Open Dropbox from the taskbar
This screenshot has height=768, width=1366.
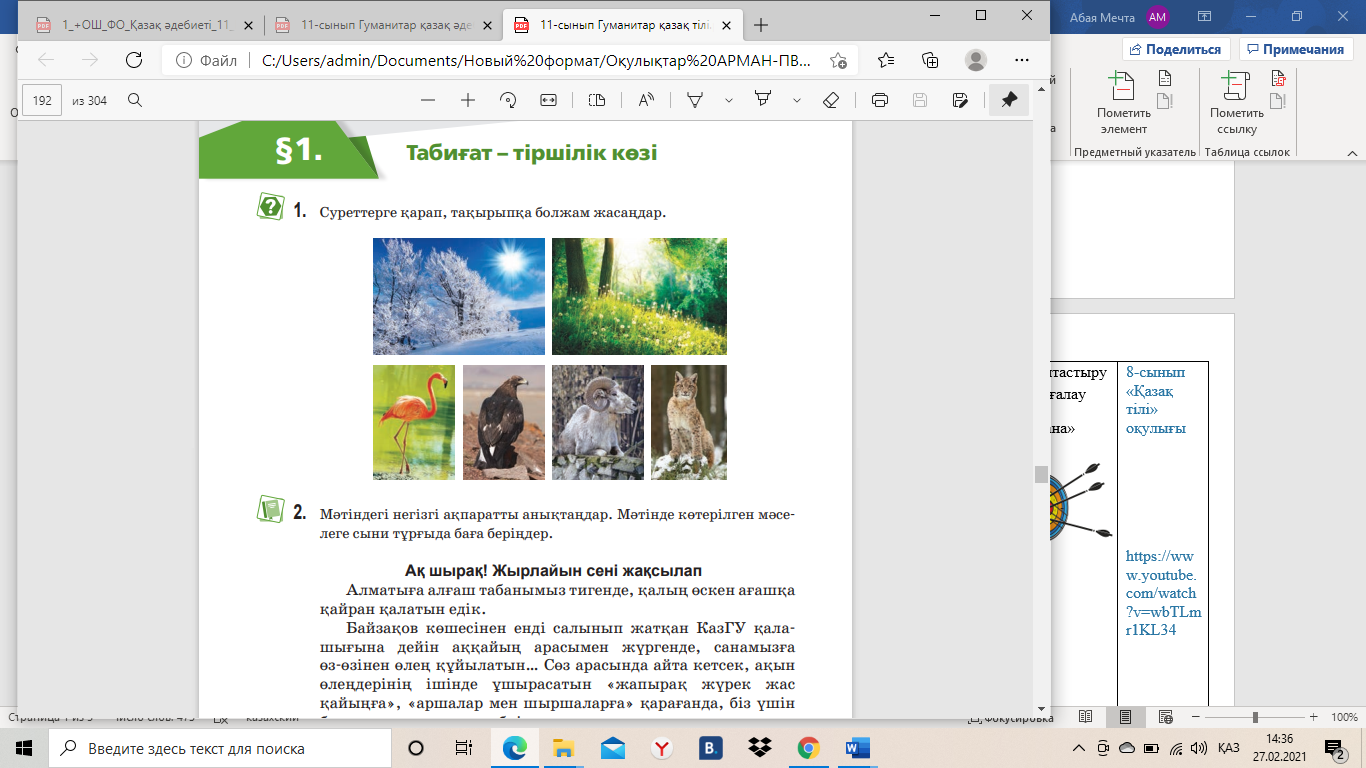[760, 748]
